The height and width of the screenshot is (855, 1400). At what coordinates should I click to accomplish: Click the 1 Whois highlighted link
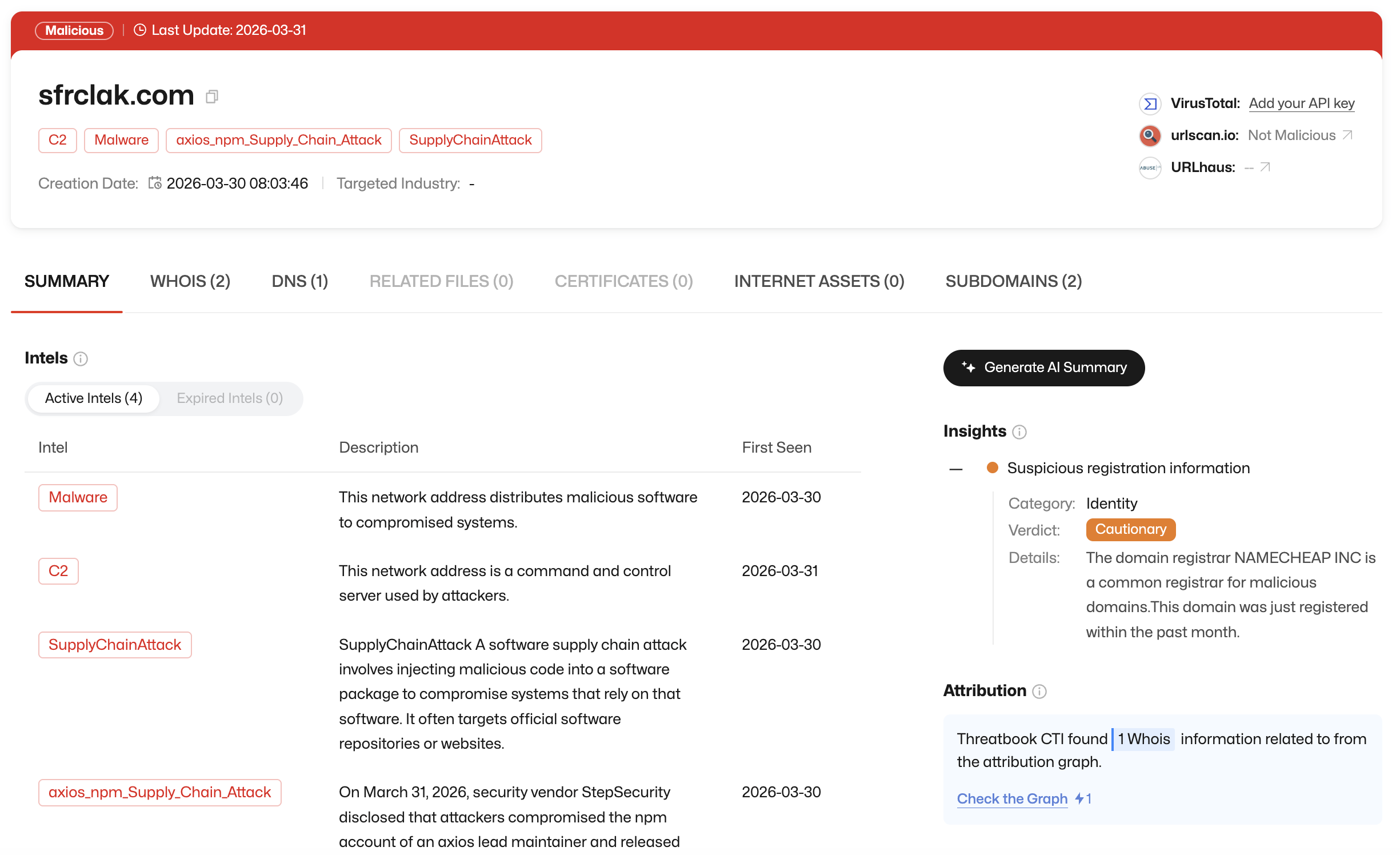pyautogui.click(x=1143, y=739)
